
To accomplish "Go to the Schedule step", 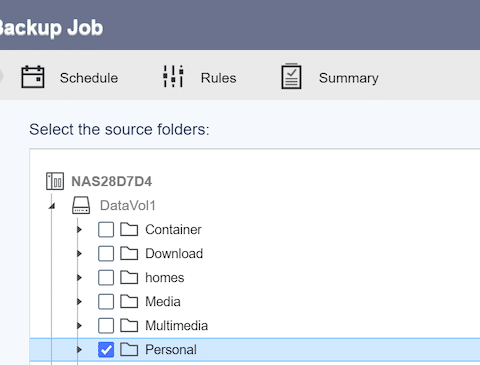I will (x=89, y=78).
